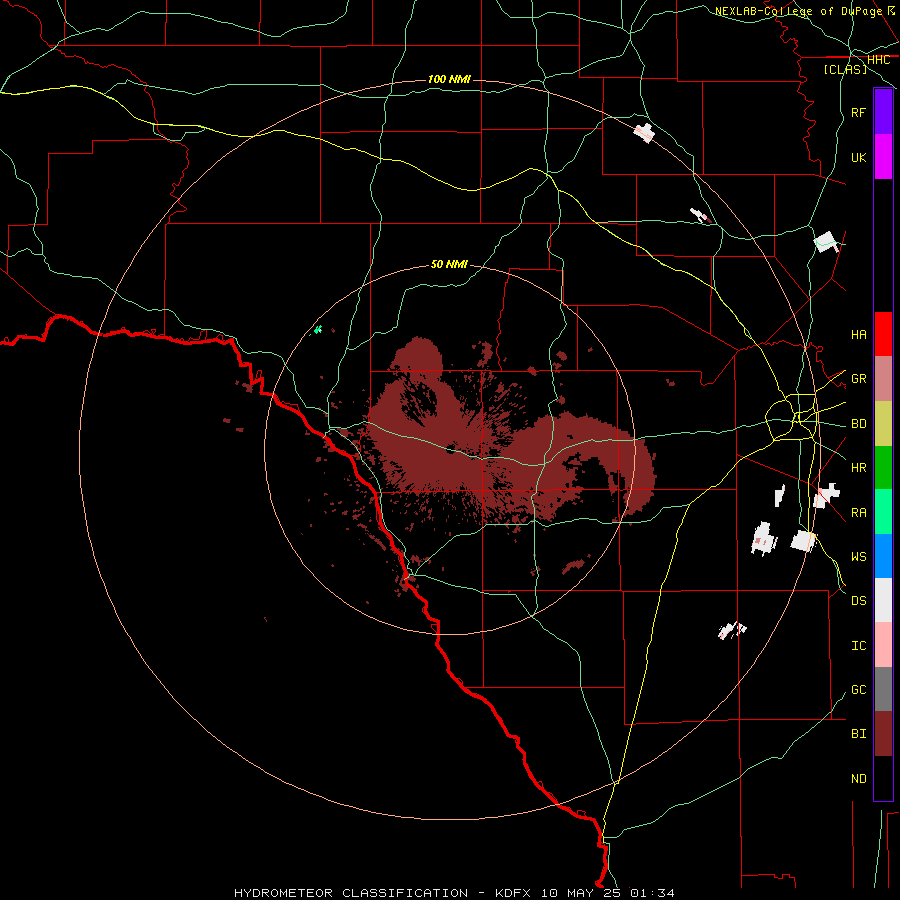Click the 'BD' legend label
This screenshot has height=900, width=900.
point(859,424)
